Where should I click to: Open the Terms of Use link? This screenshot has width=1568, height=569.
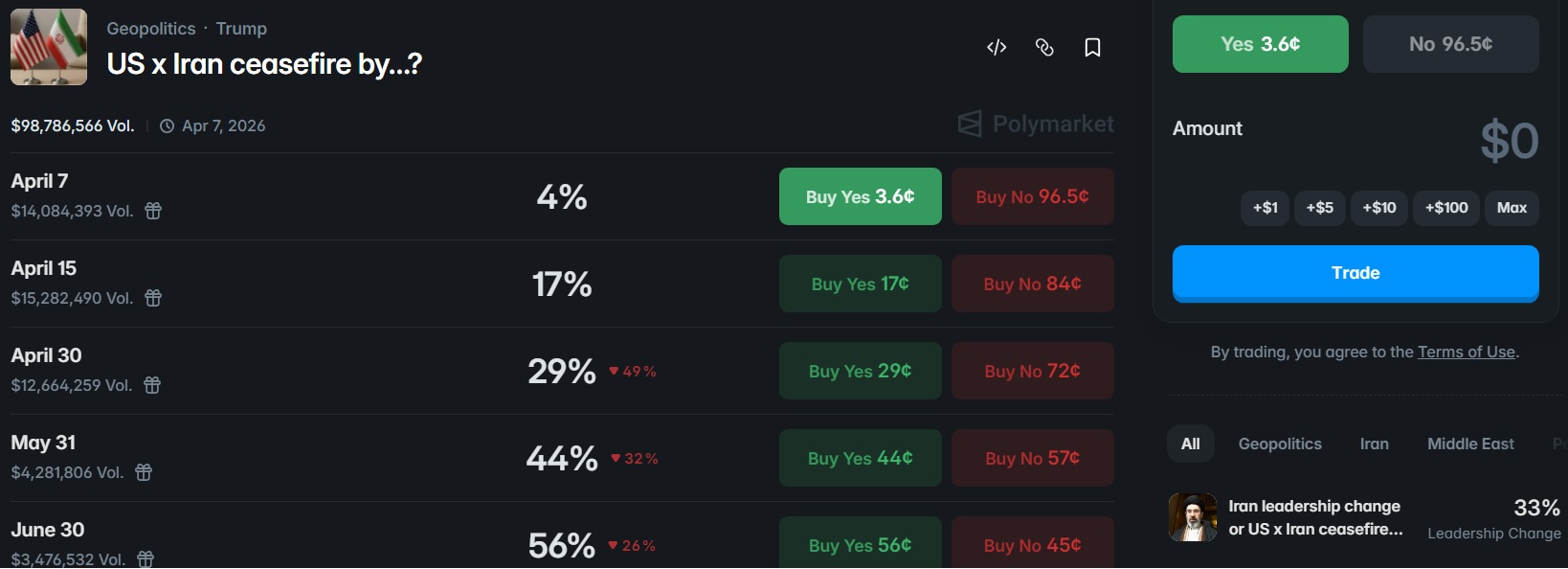tap(1466, 352)
